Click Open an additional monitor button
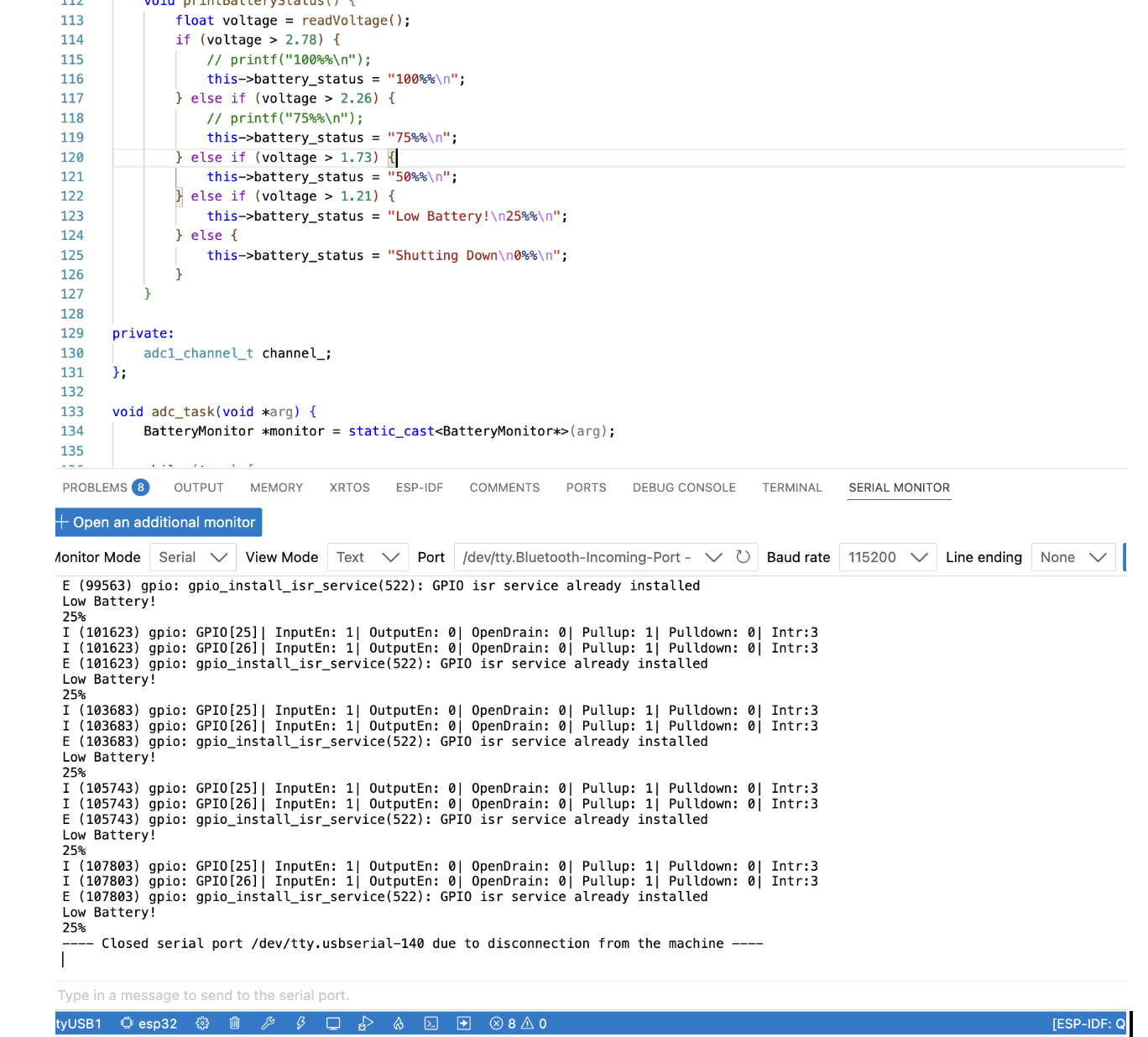 tap(159, 522)
